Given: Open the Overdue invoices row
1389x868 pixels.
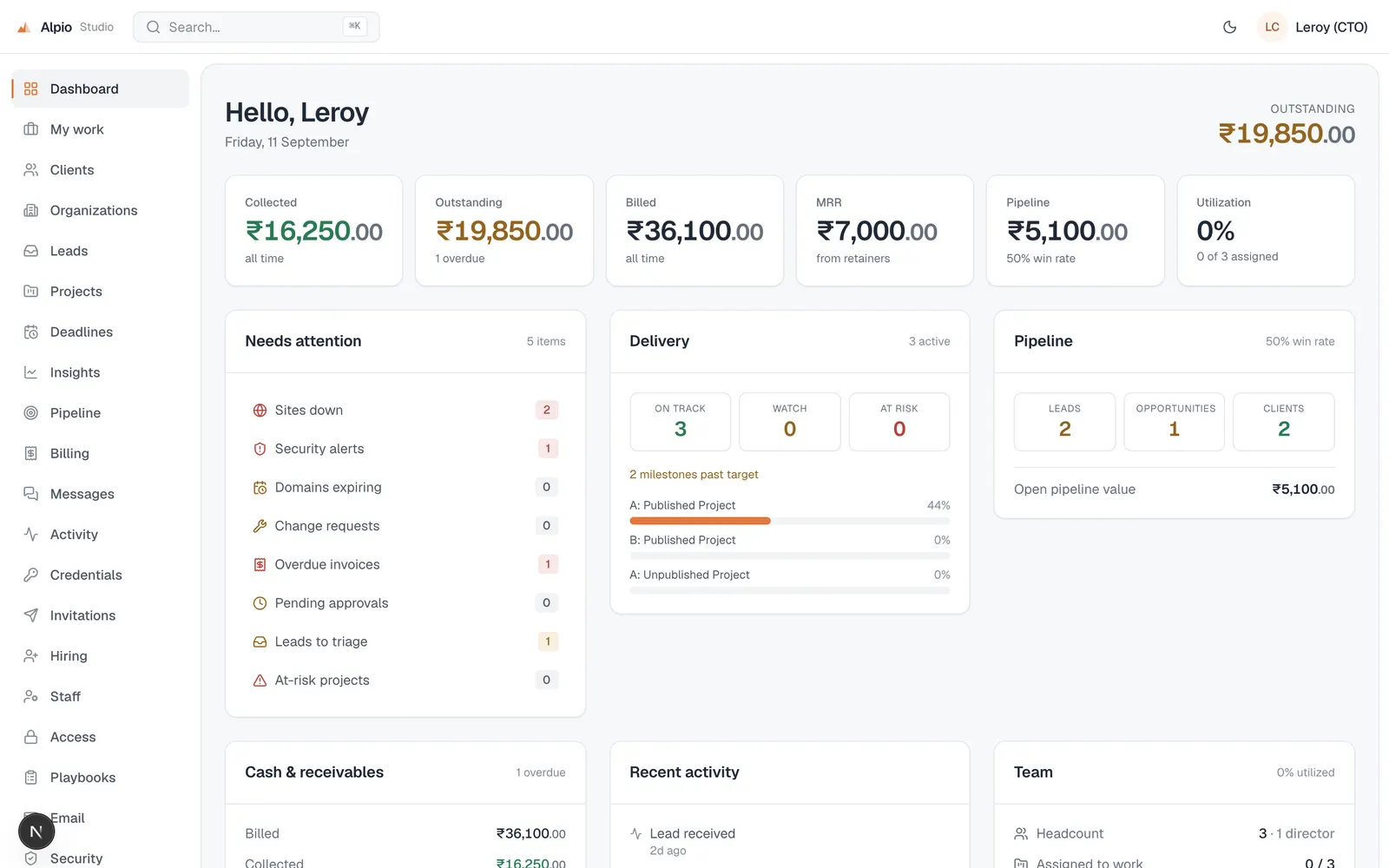Looking at the screenshot, I should [x=405, y=564].
